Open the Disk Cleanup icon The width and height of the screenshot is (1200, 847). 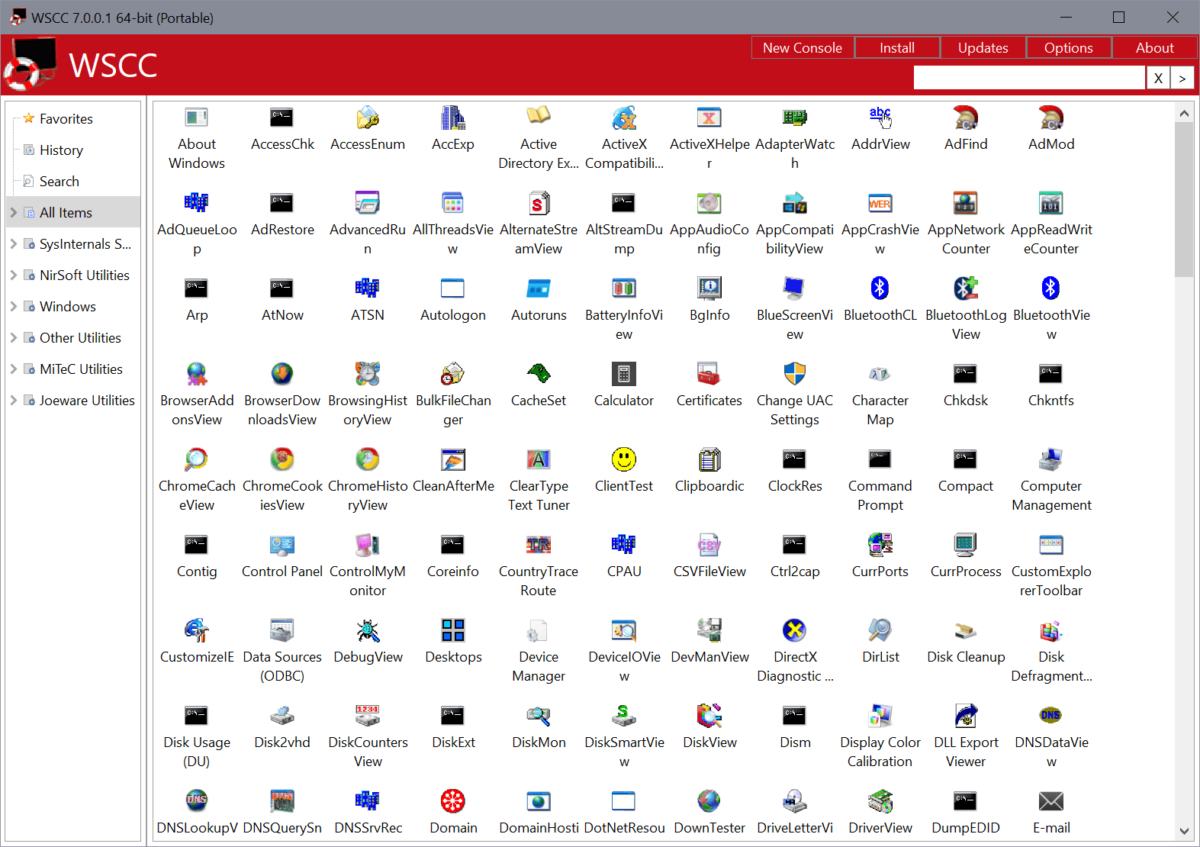pos(965,631)
